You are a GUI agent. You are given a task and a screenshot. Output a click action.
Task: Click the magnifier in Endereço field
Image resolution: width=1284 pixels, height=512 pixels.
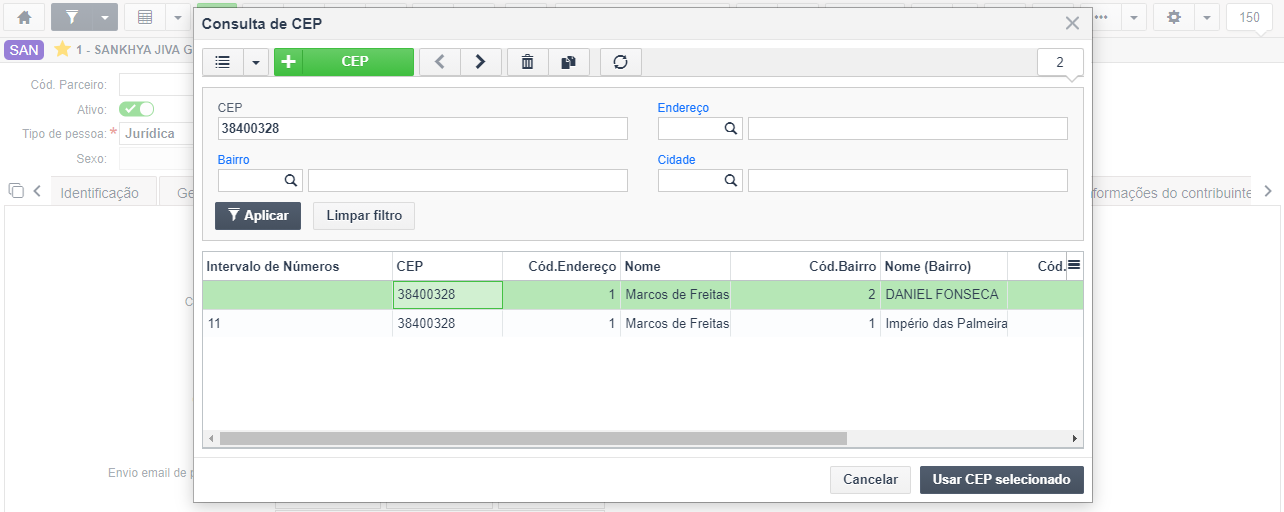(731, 128)
